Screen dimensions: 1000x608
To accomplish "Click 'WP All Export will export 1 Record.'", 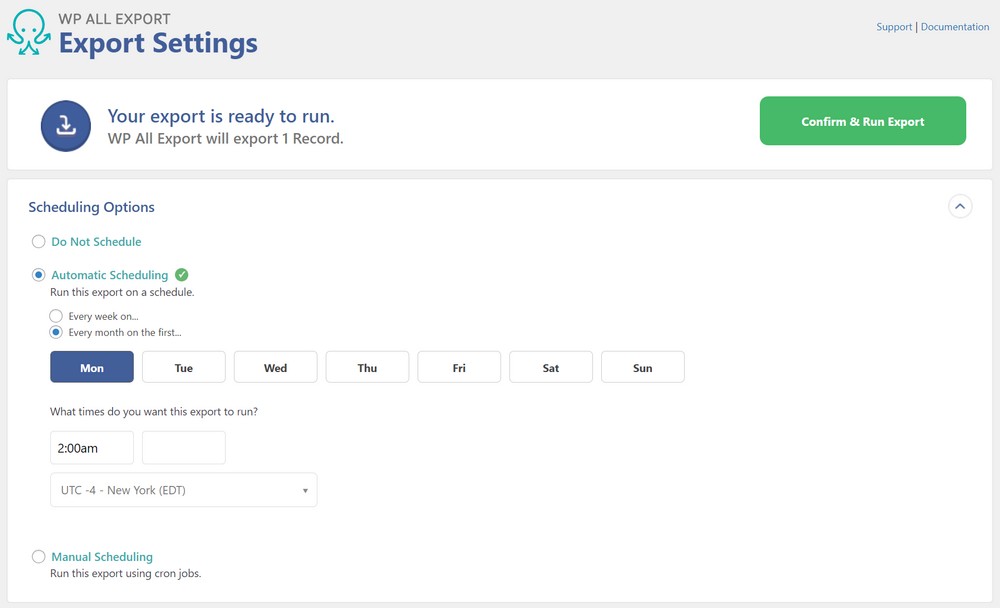I will (x=225, y=138).
